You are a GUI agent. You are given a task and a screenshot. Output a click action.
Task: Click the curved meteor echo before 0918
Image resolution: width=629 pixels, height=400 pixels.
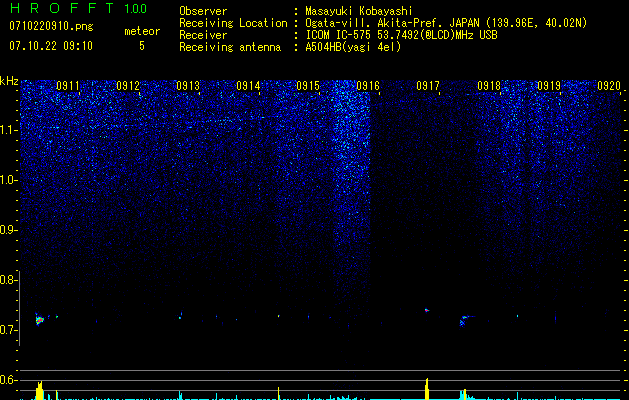(465, 320)
